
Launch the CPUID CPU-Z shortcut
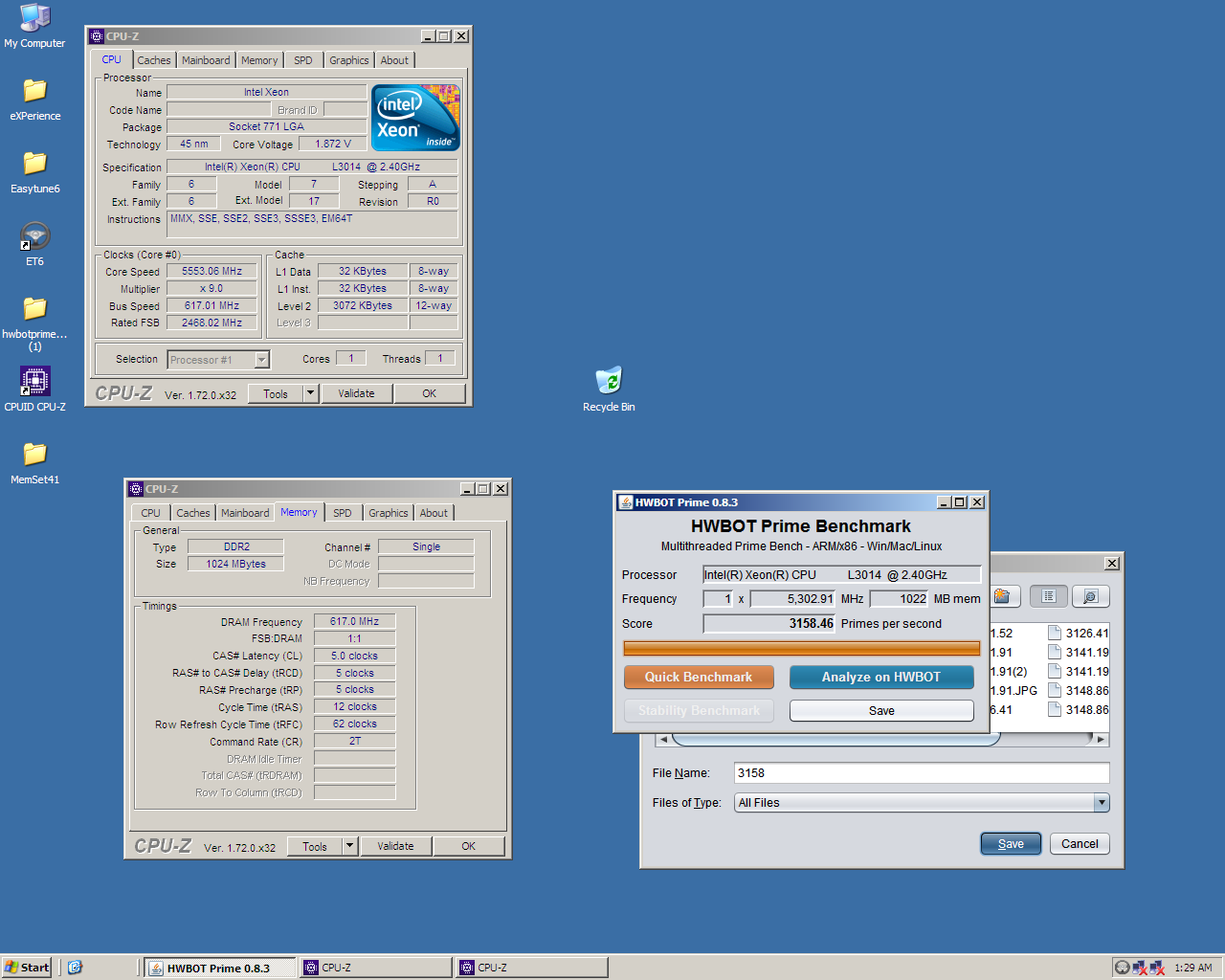[x=34, y=390]
